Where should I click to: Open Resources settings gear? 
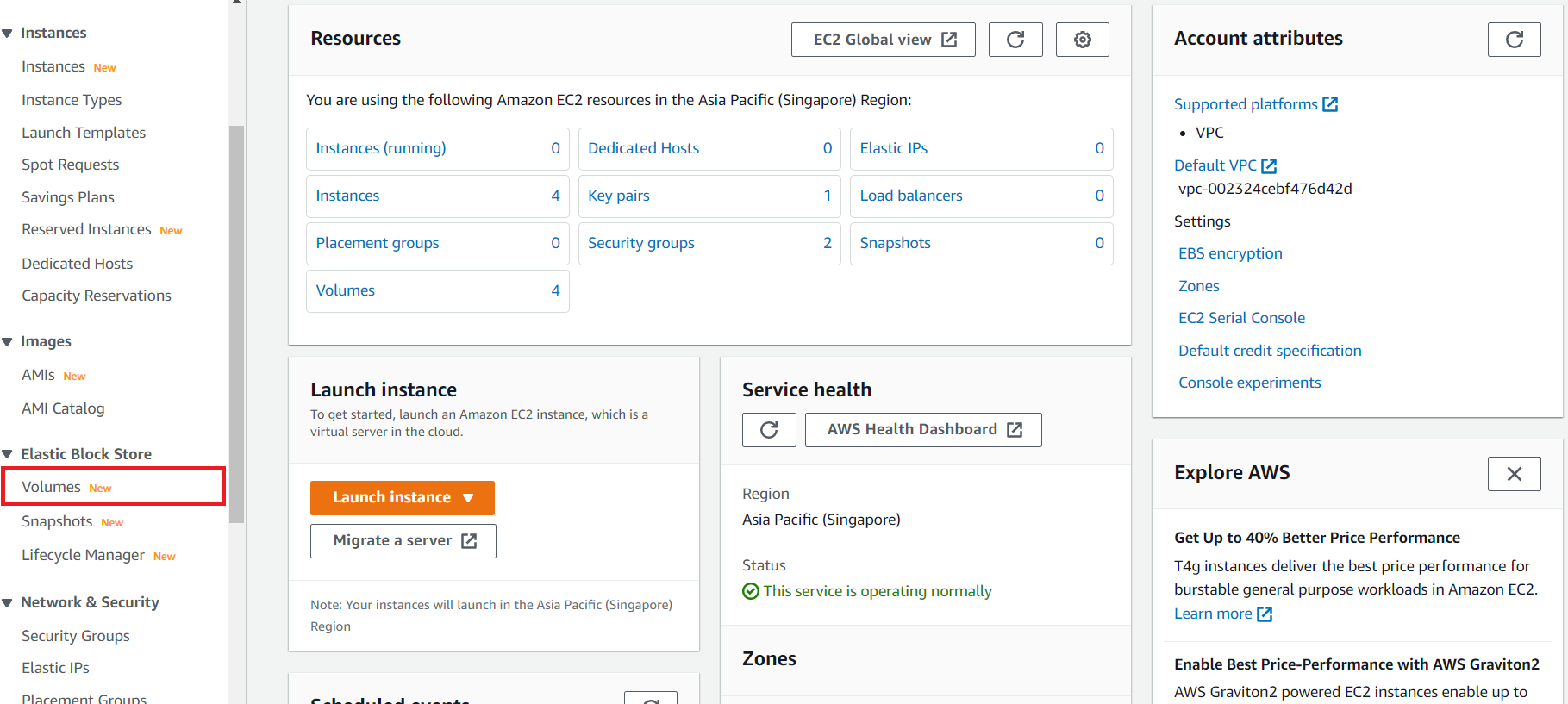click(x=1083, y=40)
